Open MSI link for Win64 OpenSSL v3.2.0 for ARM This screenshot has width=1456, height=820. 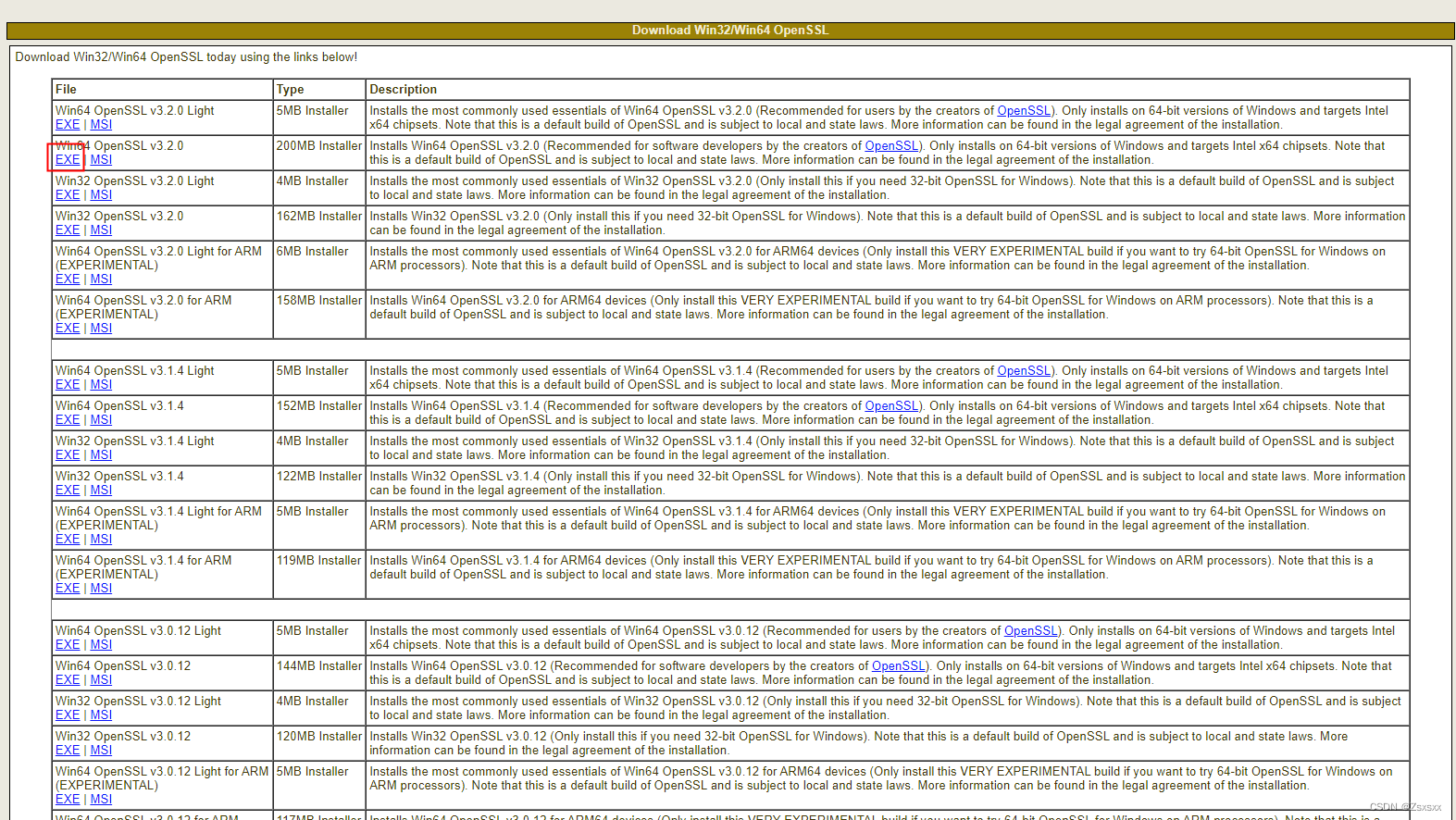tap(101, 329)
